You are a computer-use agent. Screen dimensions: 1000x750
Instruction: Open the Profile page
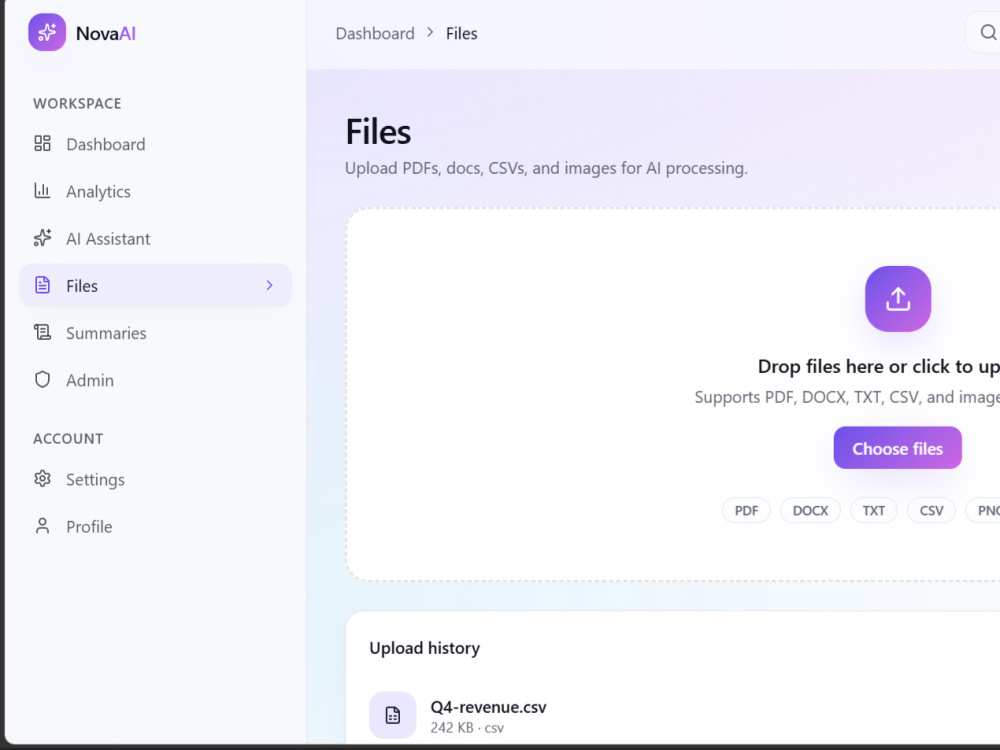156,527
